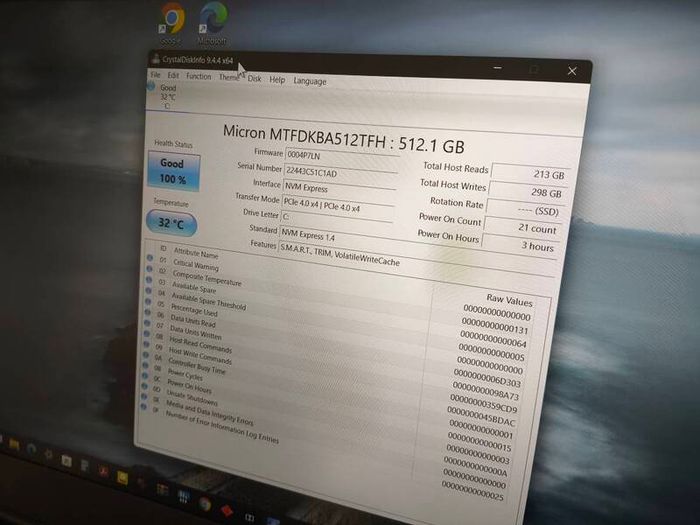The image size is (700, 525).
Task: Click Total Host Writes value 298 GB
Action: [x=527, y=192]
